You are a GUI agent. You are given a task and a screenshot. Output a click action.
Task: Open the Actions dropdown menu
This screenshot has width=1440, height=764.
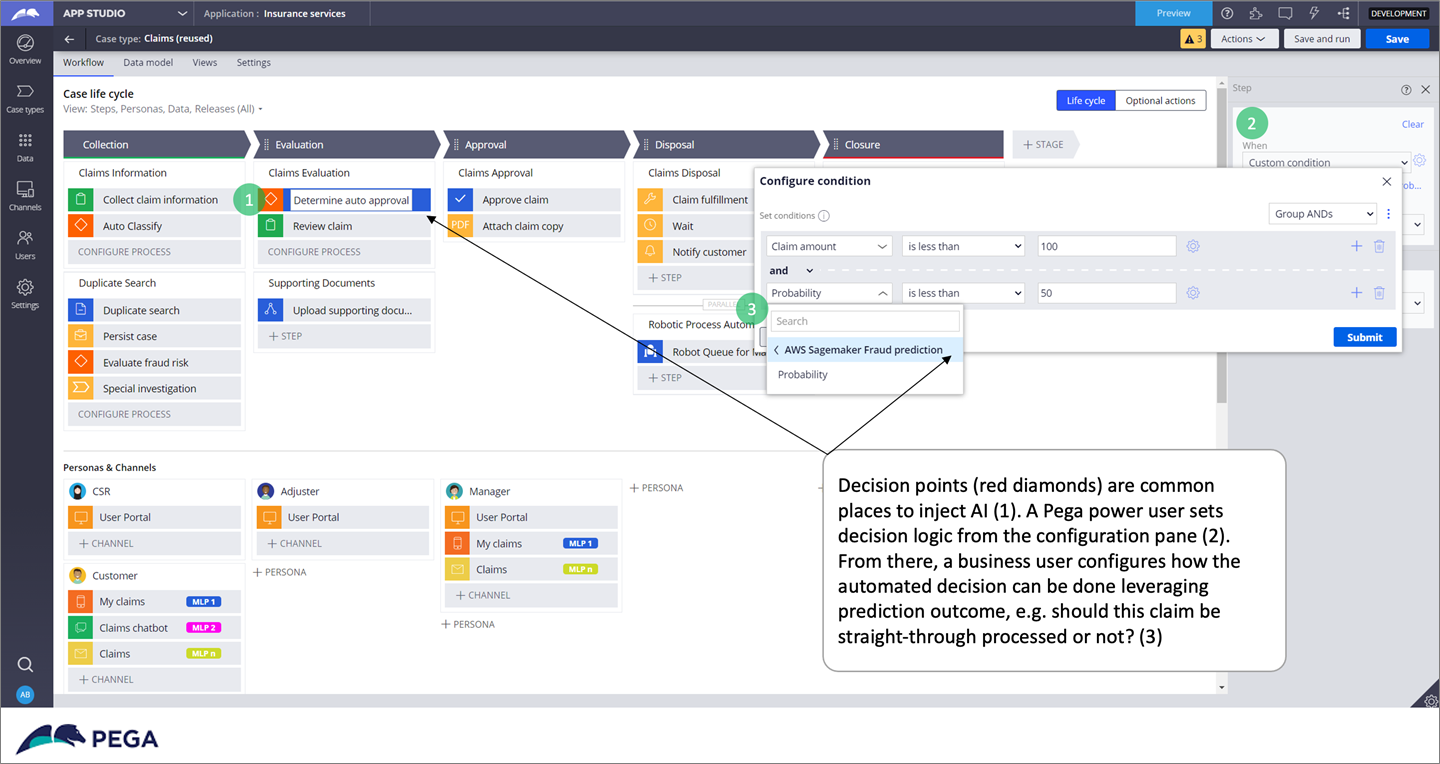pos(1243,39)
